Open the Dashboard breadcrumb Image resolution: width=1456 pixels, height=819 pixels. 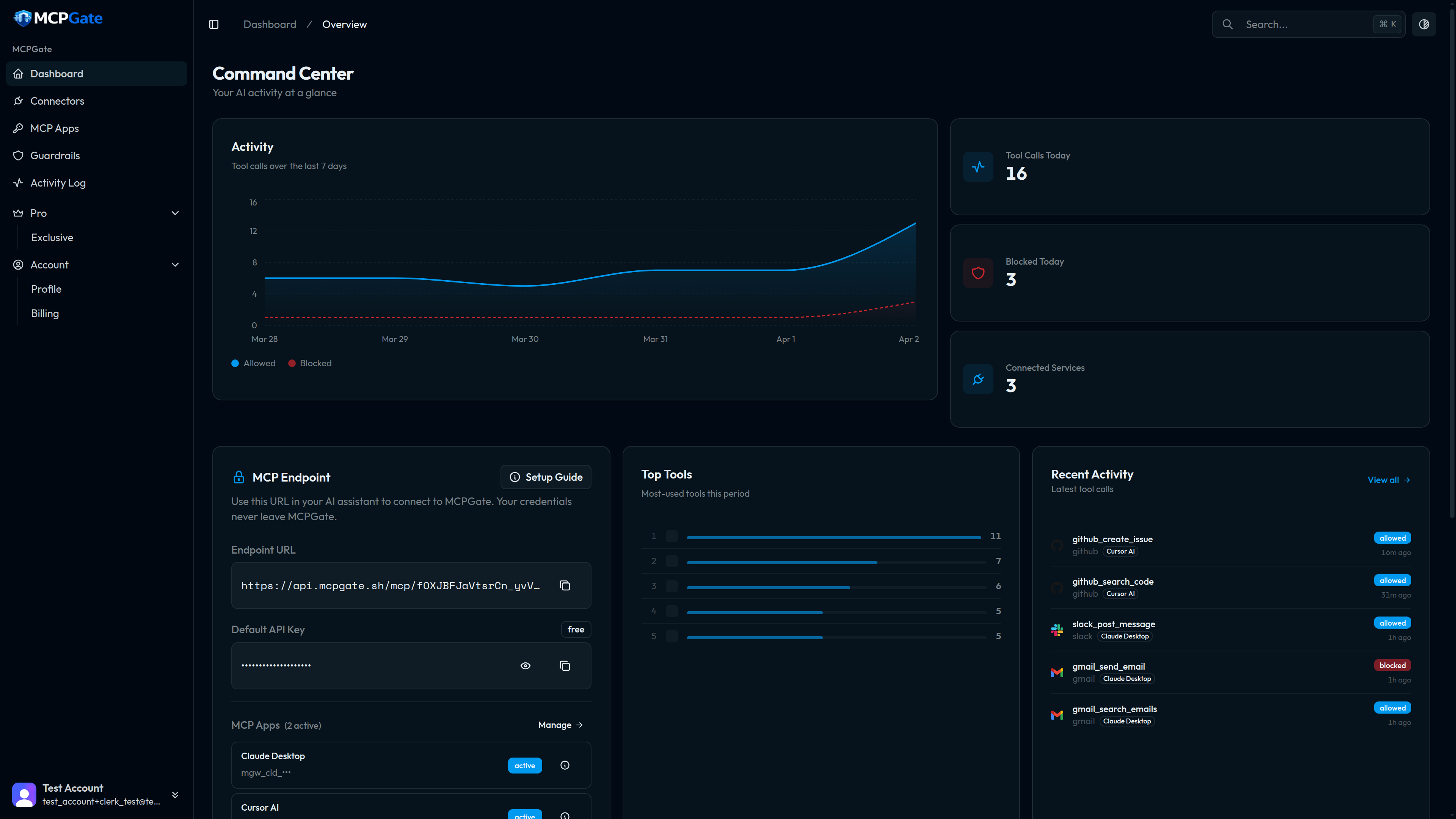click(270, 24)
